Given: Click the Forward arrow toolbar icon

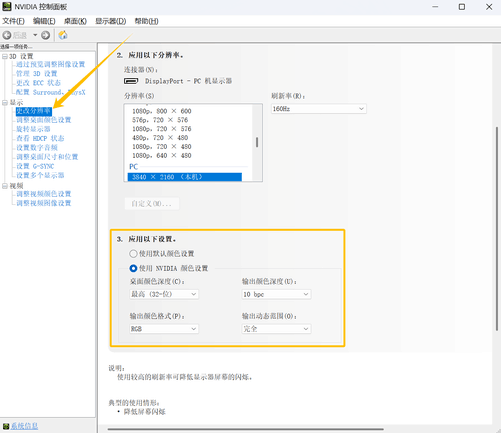Looking at the screenshot, I should (x=46, y=35).
